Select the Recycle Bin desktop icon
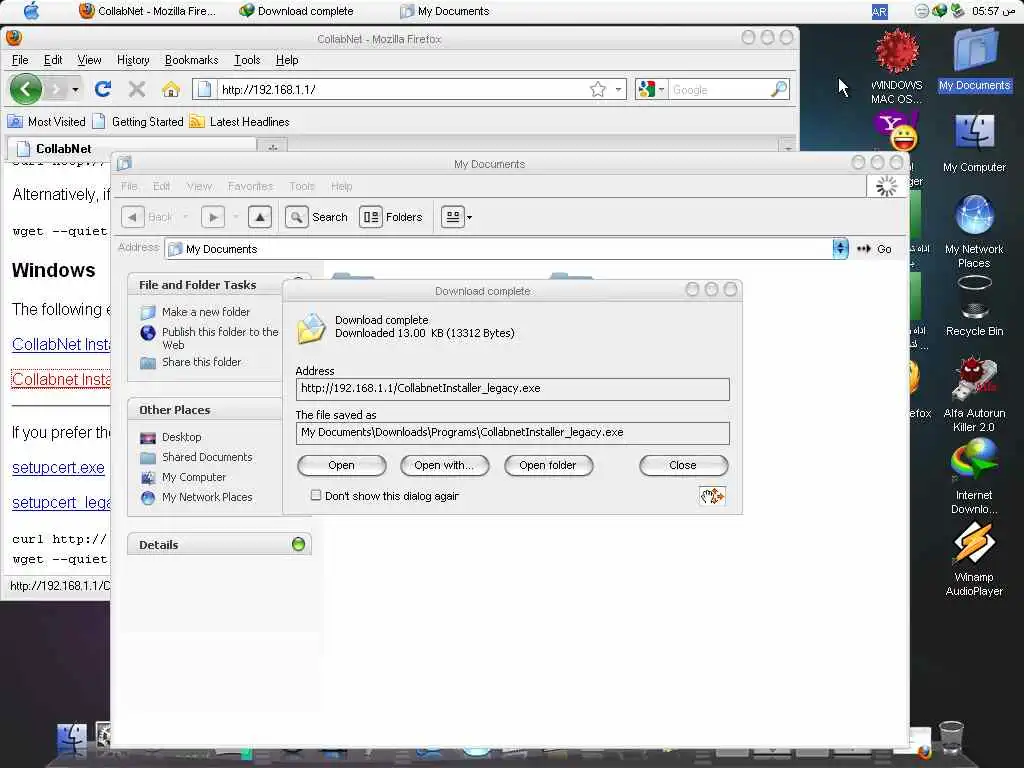Image resolution: width=1024 pixels, height=768 pixels. [x=974, y=307]
